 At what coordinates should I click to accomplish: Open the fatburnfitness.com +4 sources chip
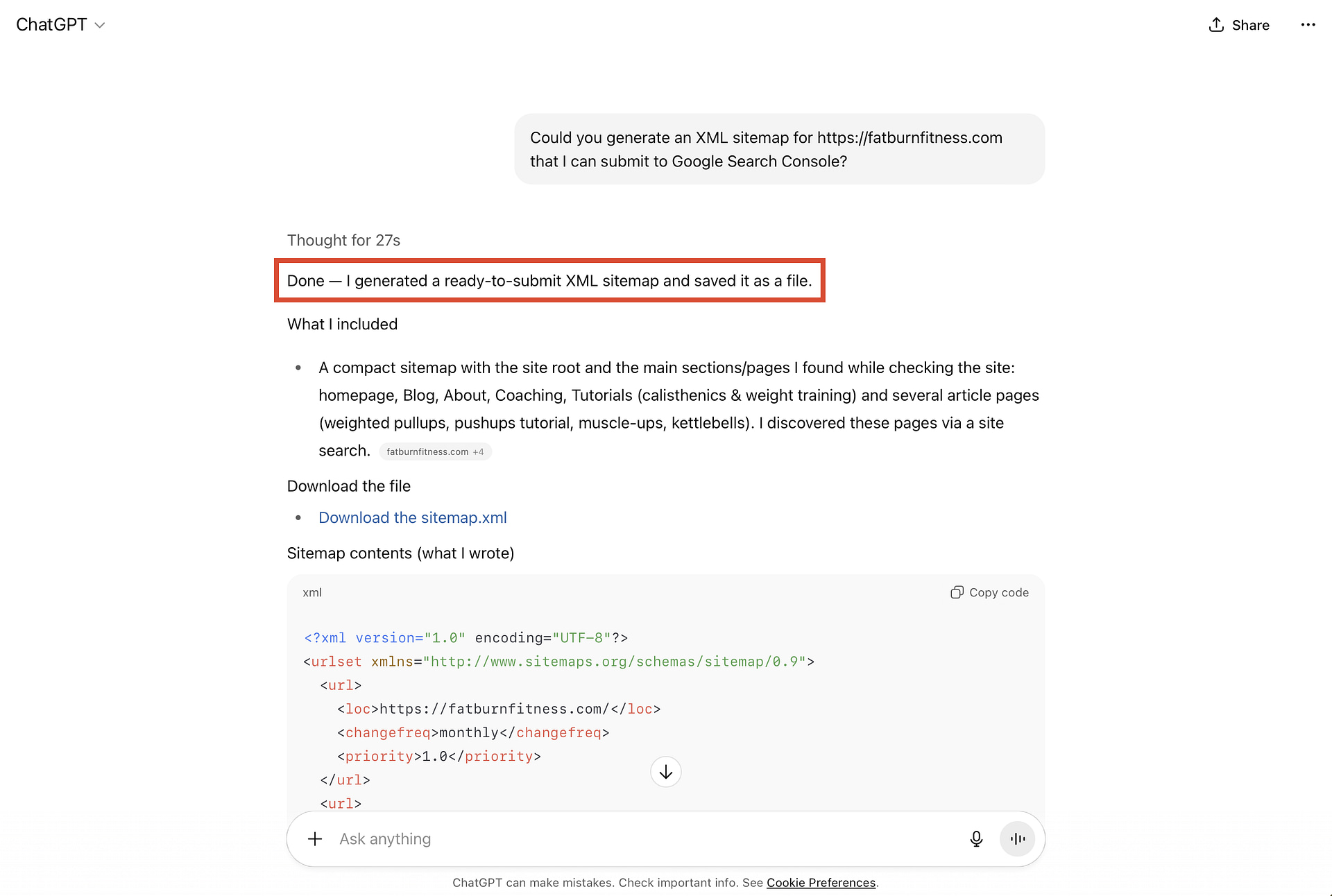tap(435, 451)
